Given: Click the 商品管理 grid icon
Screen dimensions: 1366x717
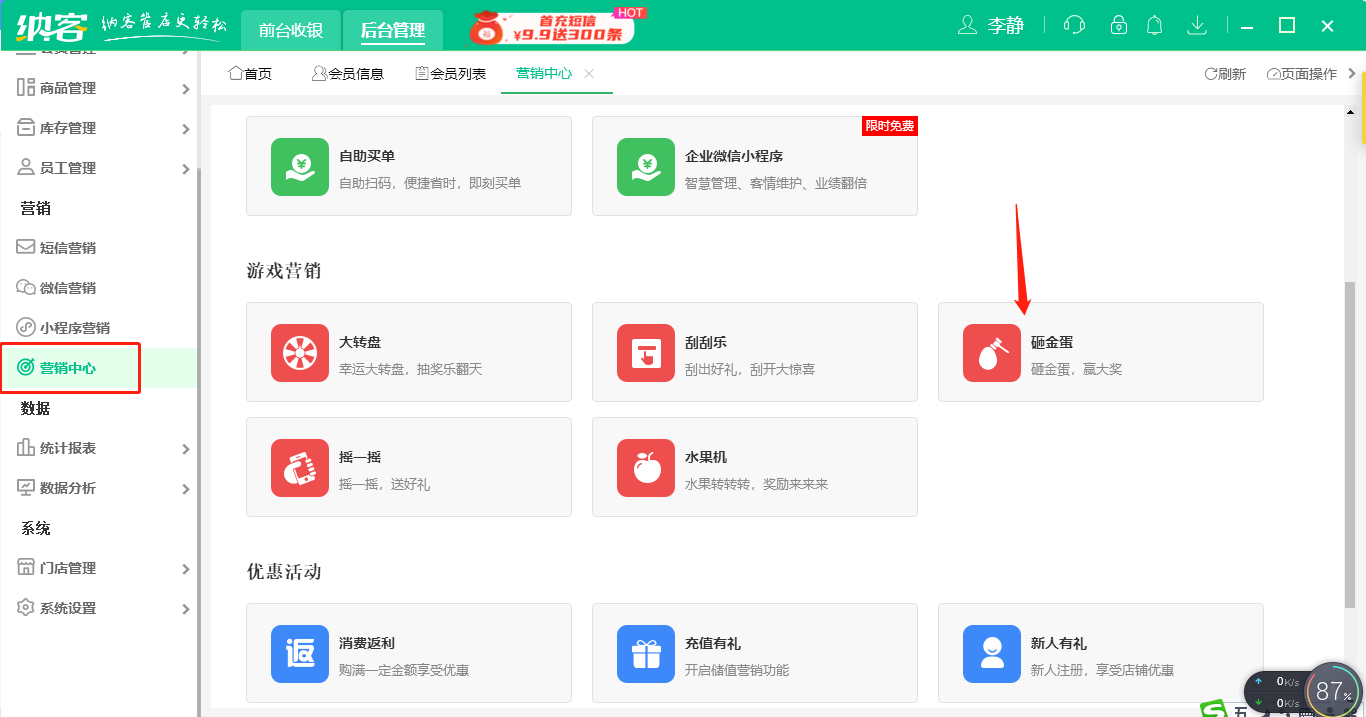Looking at the screenshot, I should point(26,87).
